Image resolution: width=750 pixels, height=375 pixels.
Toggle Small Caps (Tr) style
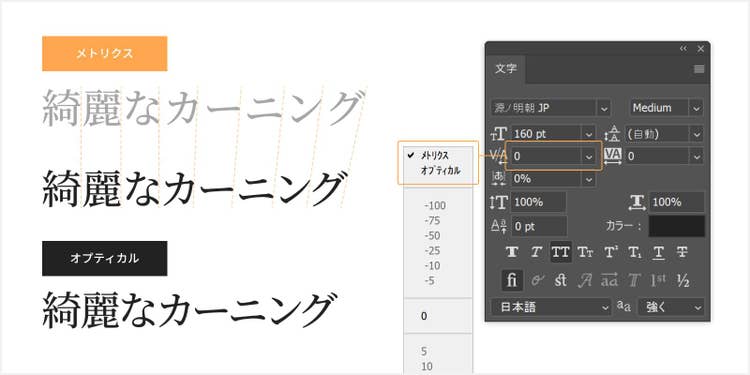click(585, 252)
